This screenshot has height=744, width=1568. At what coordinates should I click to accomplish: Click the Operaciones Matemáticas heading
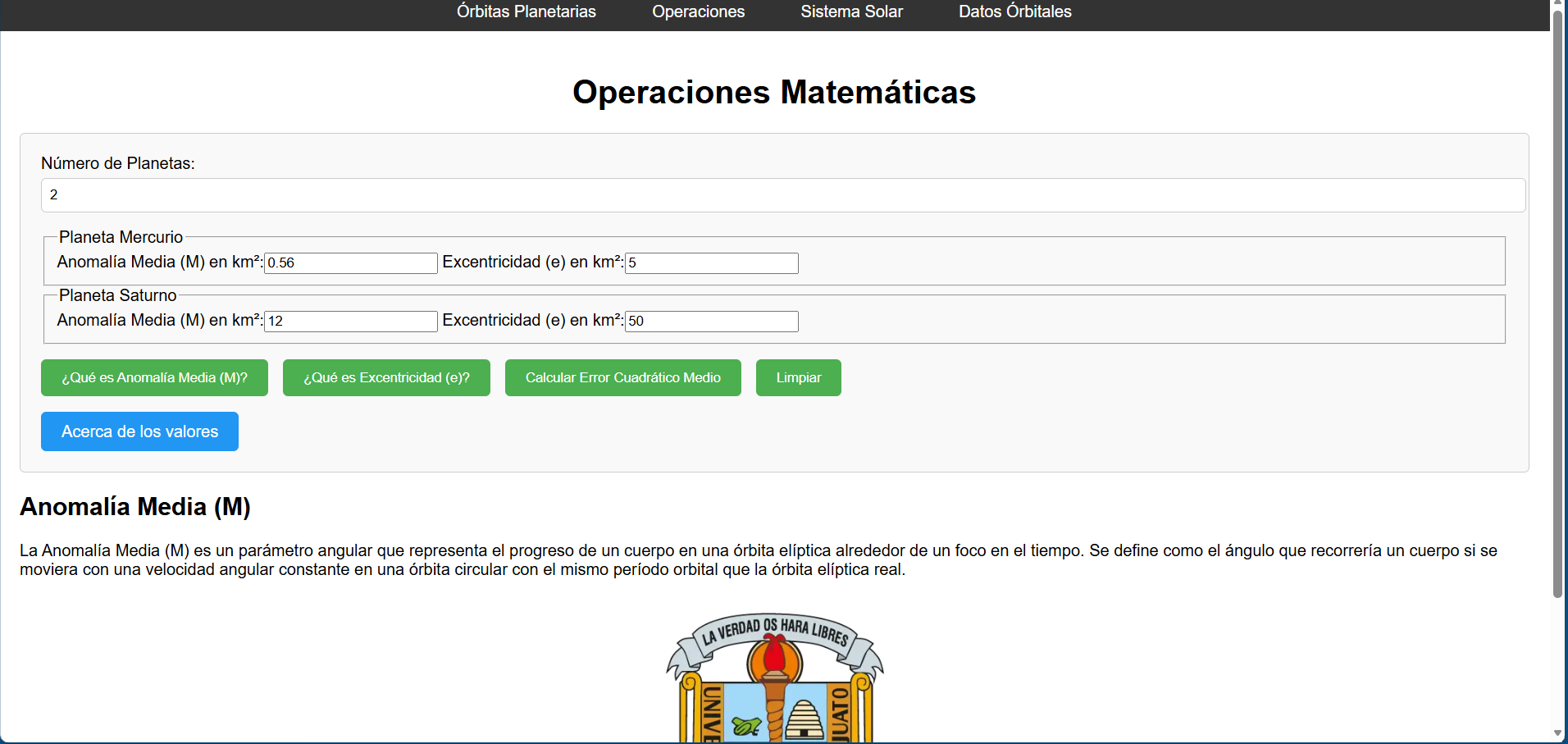(x=774, y=92)
